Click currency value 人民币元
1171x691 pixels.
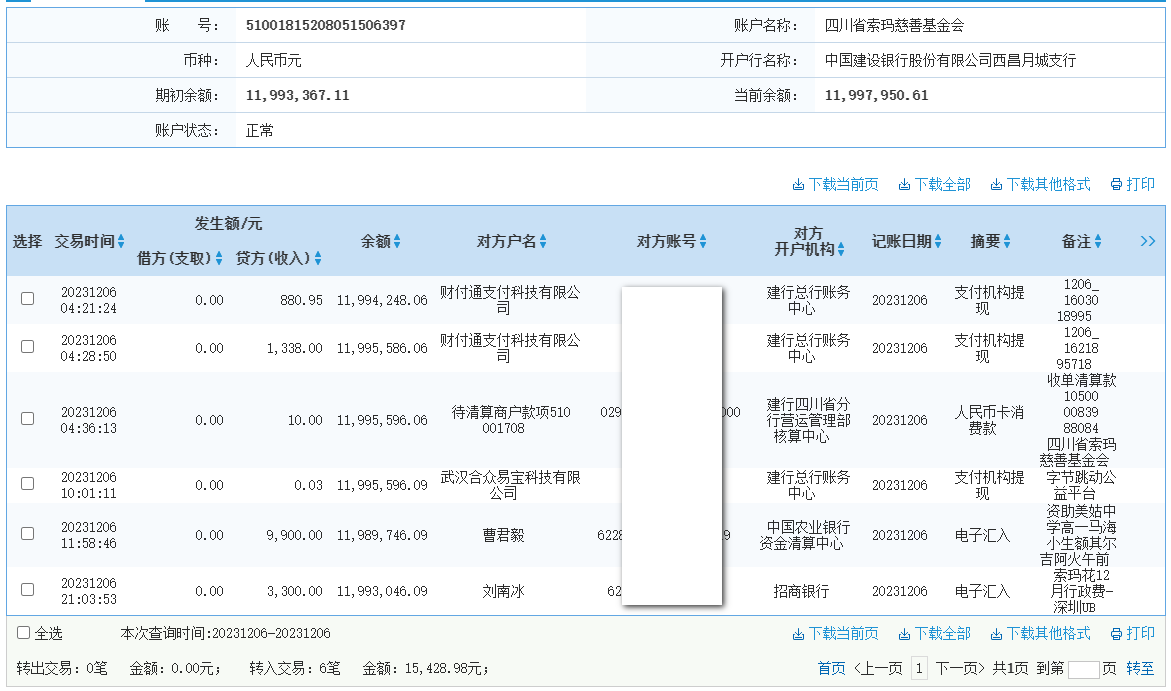click(273, 61)
